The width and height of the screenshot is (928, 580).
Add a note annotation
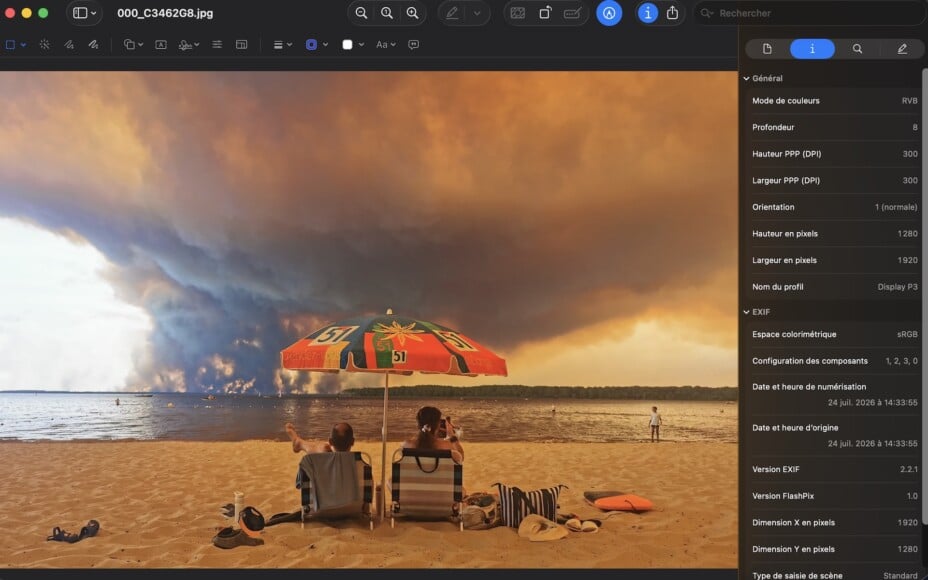coord(414,44)
